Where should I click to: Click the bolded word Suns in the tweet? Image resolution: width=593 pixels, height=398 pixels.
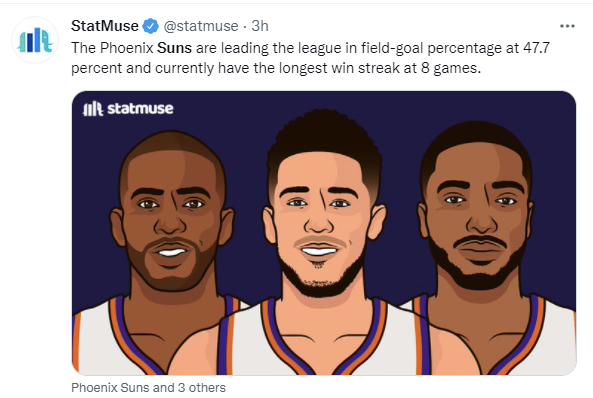(174, 48)
